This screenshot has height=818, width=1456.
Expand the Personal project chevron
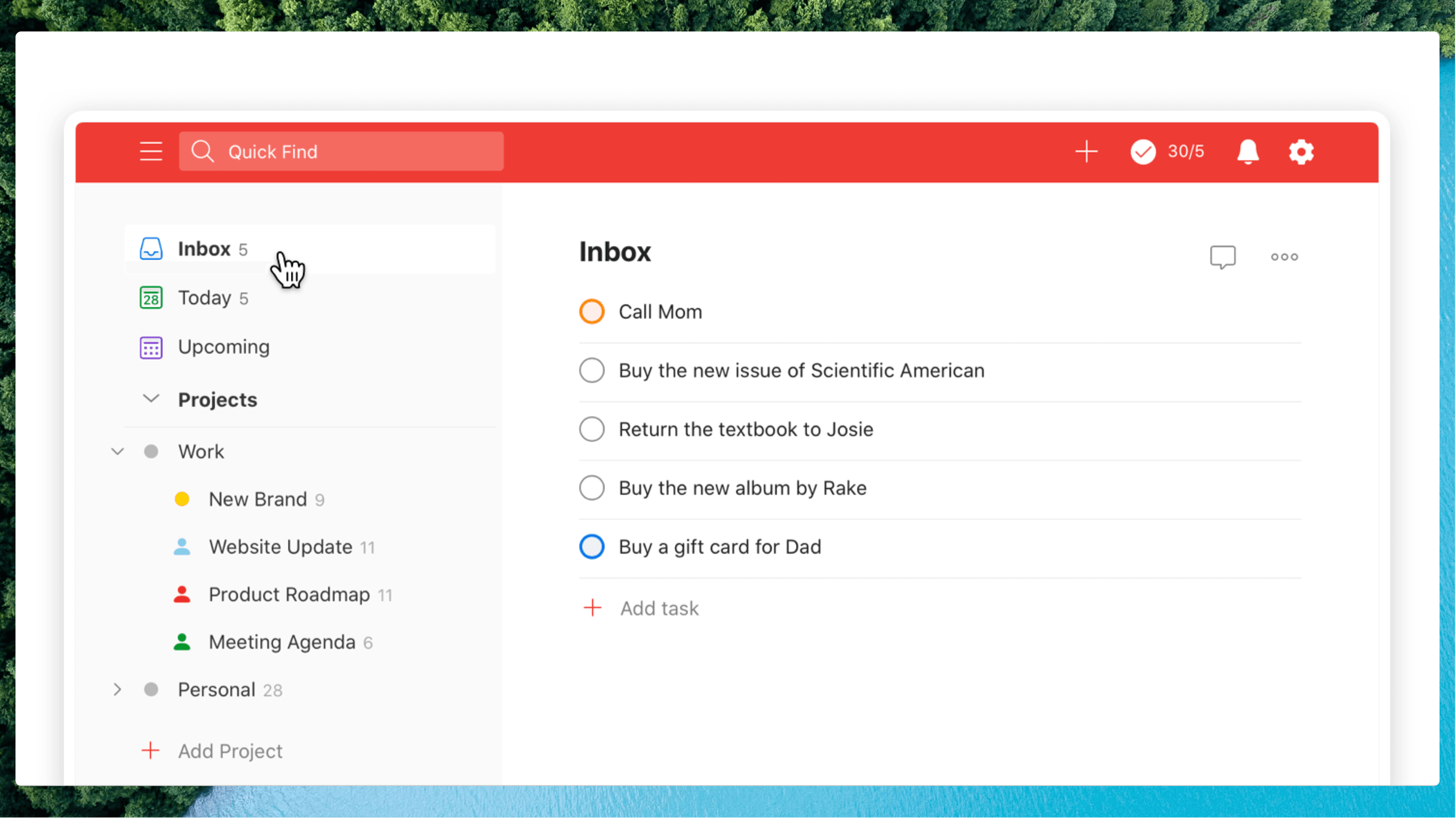click(x=118, y=690)
